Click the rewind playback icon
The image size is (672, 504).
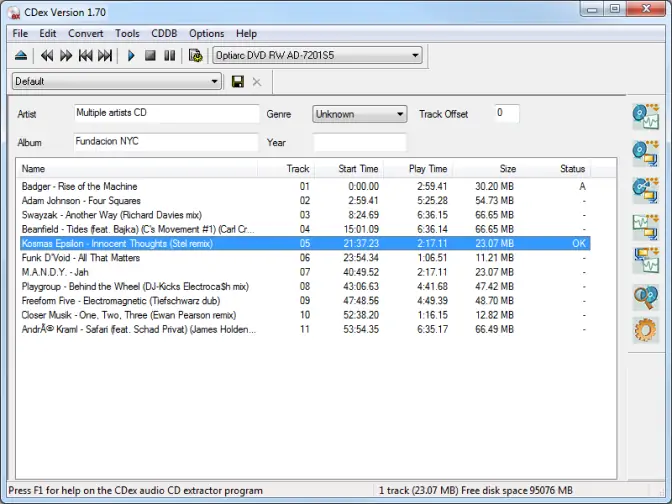47,56
